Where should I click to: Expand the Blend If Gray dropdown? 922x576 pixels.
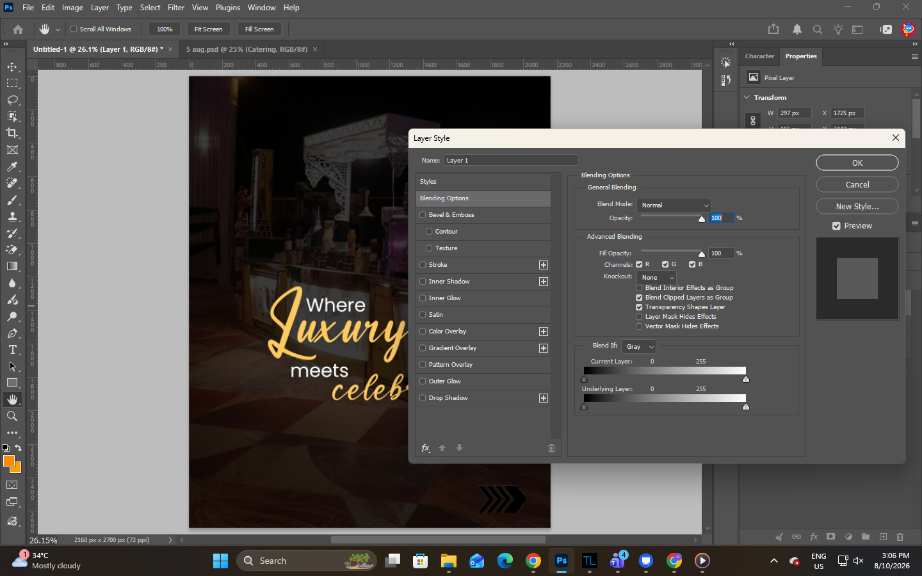click(x=639, y=347)
